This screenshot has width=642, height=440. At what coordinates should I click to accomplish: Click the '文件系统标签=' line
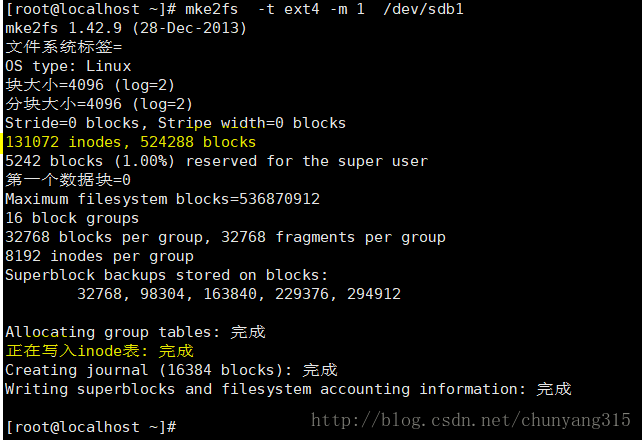coord(64,47)
